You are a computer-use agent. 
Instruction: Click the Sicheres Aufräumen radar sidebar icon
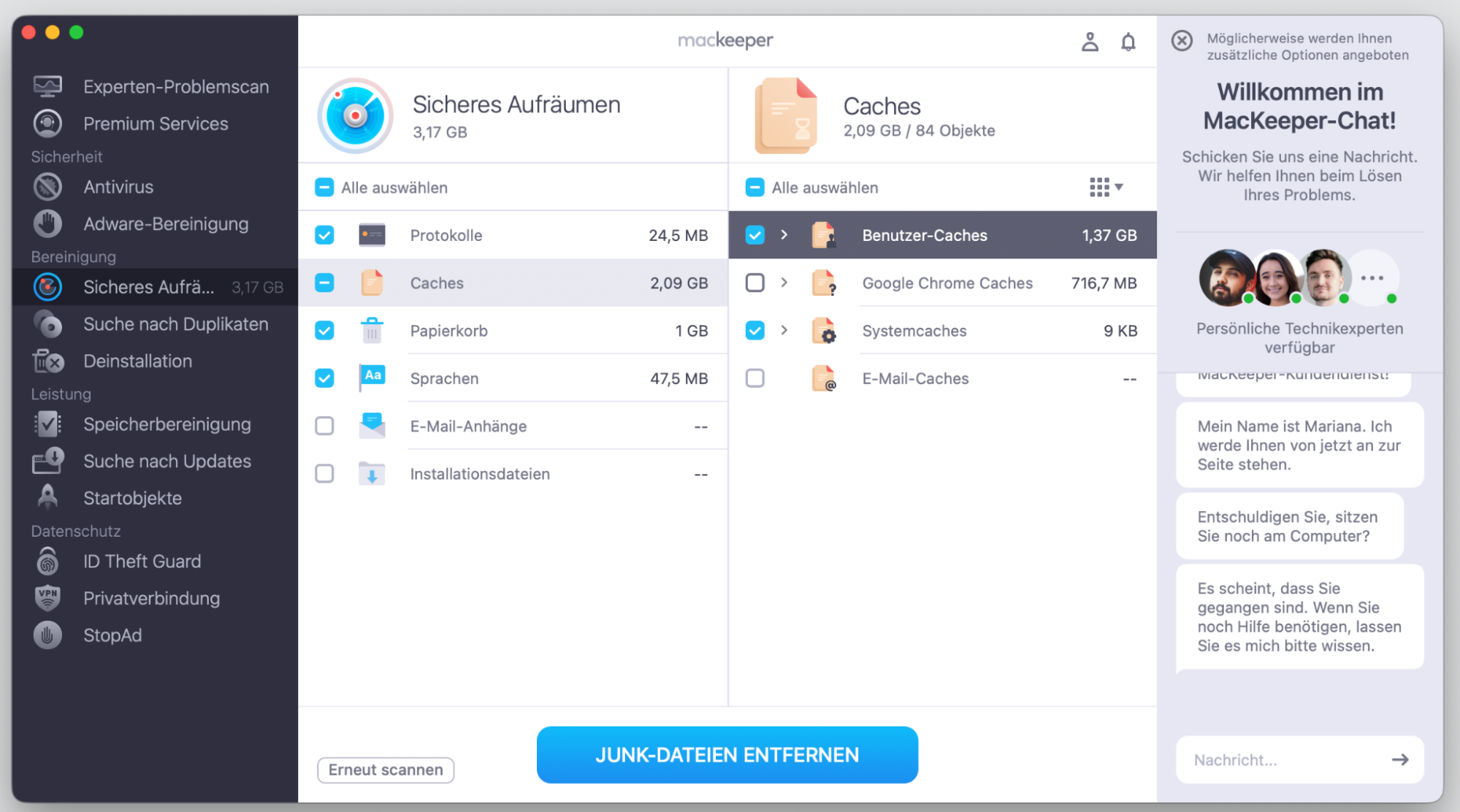click(47, 287)
